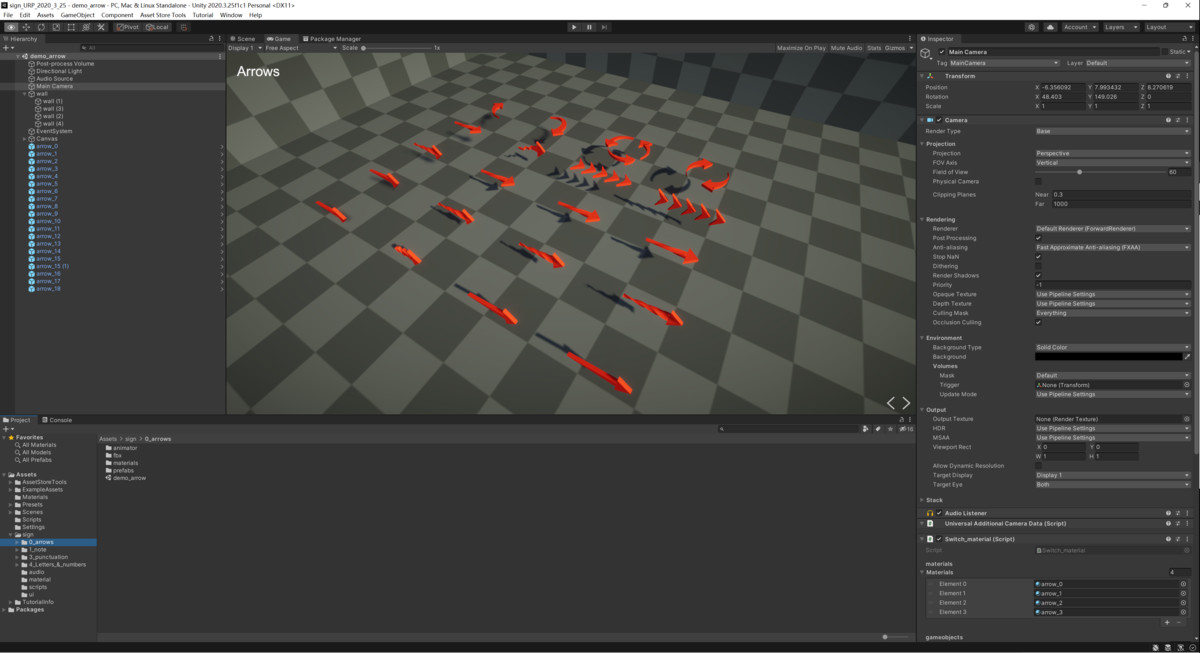The image size is (1200, 653).
Task: Select the combined Transform tool
Action: [x=86, y=27]
